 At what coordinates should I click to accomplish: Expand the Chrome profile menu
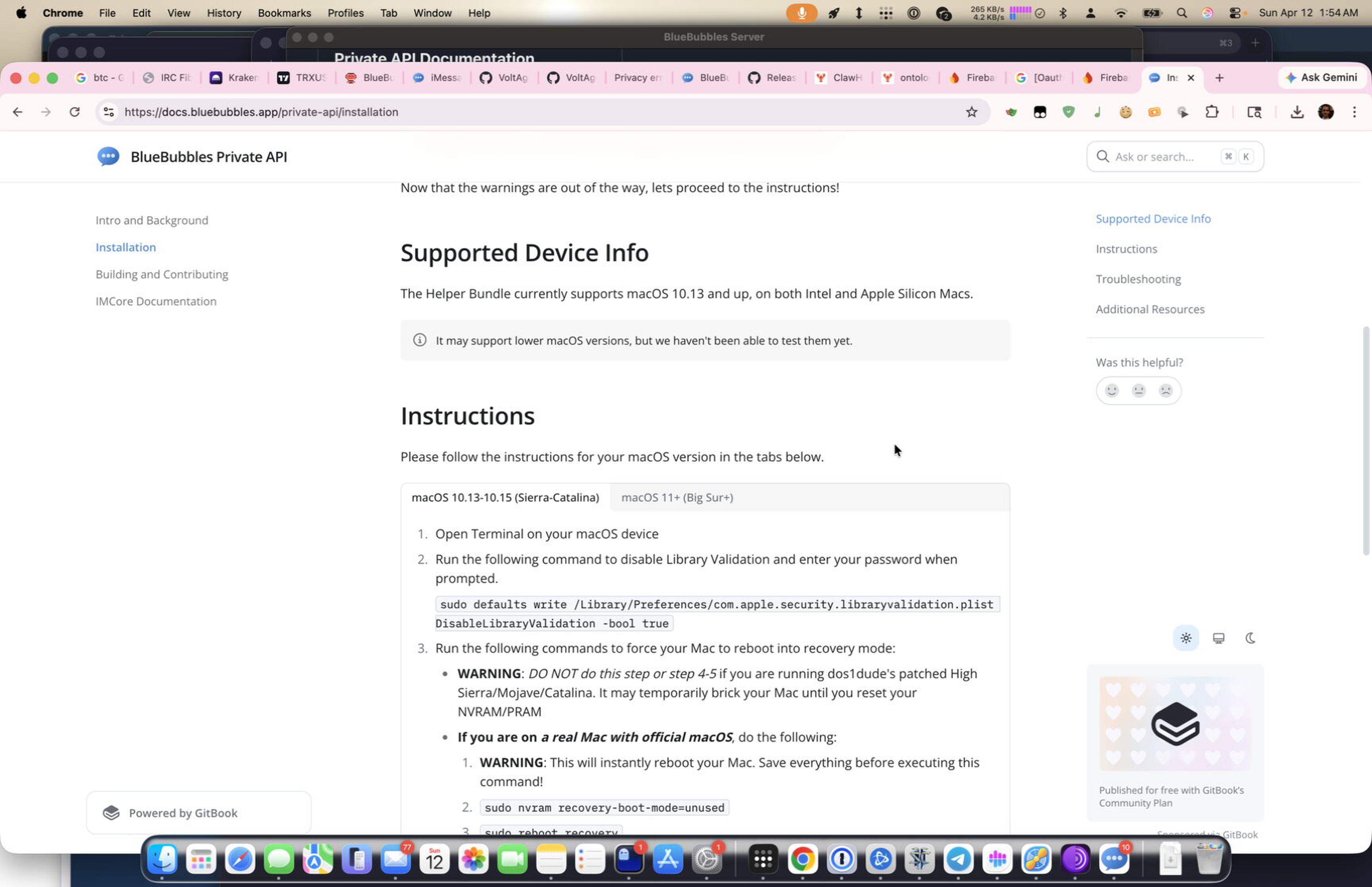coord(1326,112)
